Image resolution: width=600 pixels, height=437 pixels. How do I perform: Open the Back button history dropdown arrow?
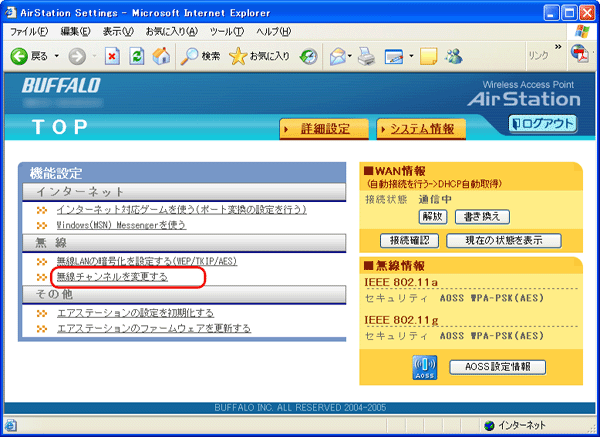(57, 56)
